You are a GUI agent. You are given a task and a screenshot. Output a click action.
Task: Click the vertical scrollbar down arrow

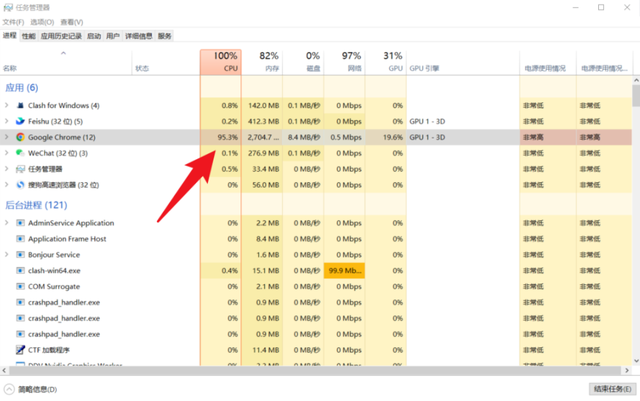636,361
